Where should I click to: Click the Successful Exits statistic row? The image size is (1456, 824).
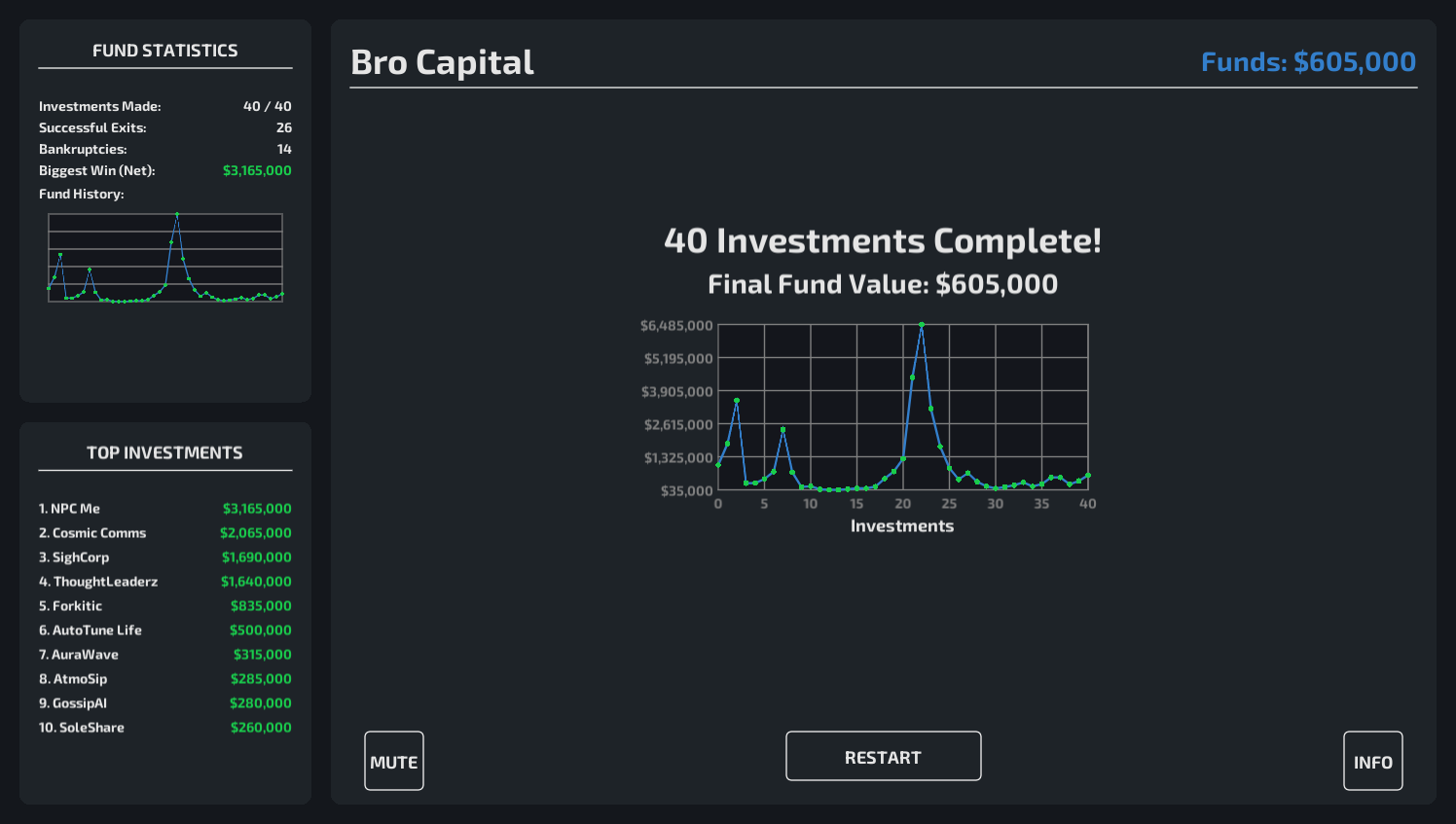164,127
